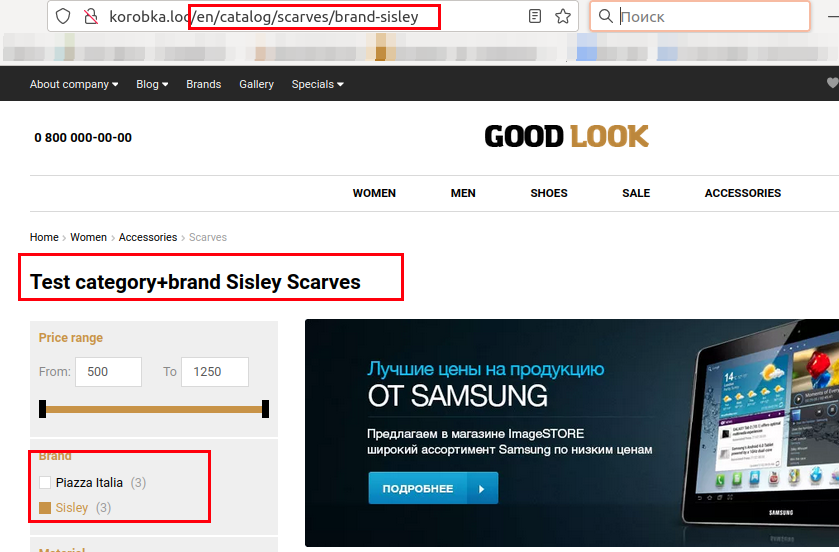Click the Price range heading
839x552 pixels.
coord(71,338)
